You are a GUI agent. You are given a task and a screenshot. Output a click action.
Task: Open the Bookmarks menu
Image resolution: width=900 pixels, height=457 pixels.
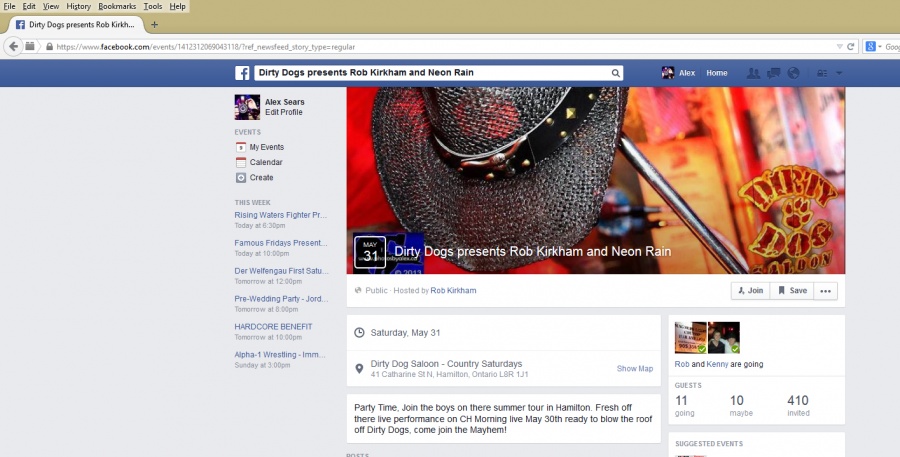pos(117,6)
